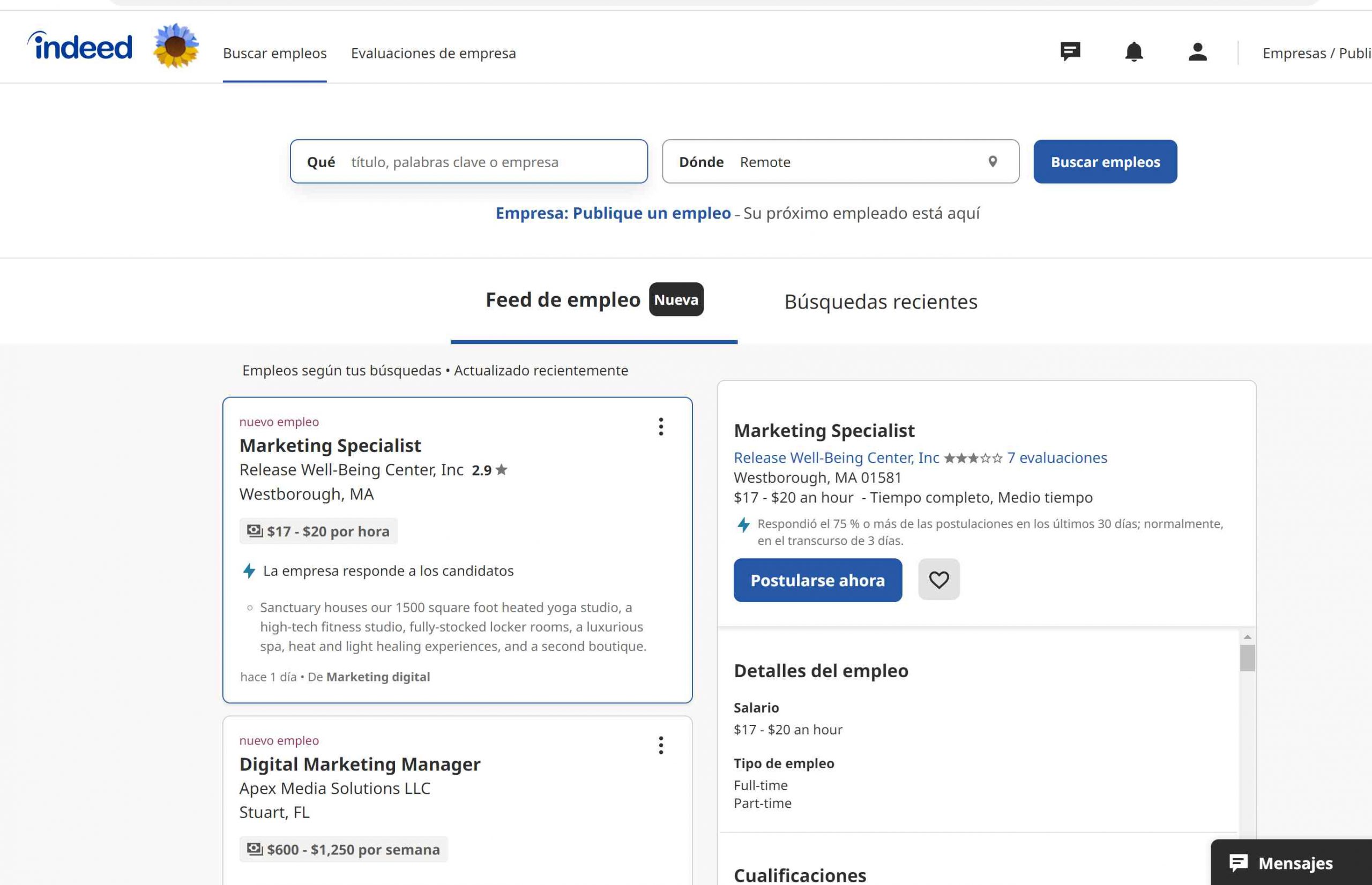Open Release Well-Being Center, Inc company link
This screenshot has width=1372, height=885.
pyautogui.click(x=836, y=457)
